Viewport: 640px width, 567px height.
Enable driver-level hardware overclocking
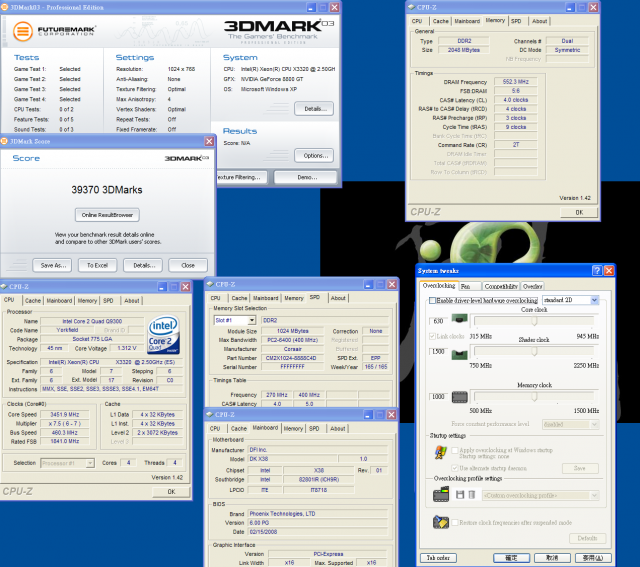click(x=432, y=300)
